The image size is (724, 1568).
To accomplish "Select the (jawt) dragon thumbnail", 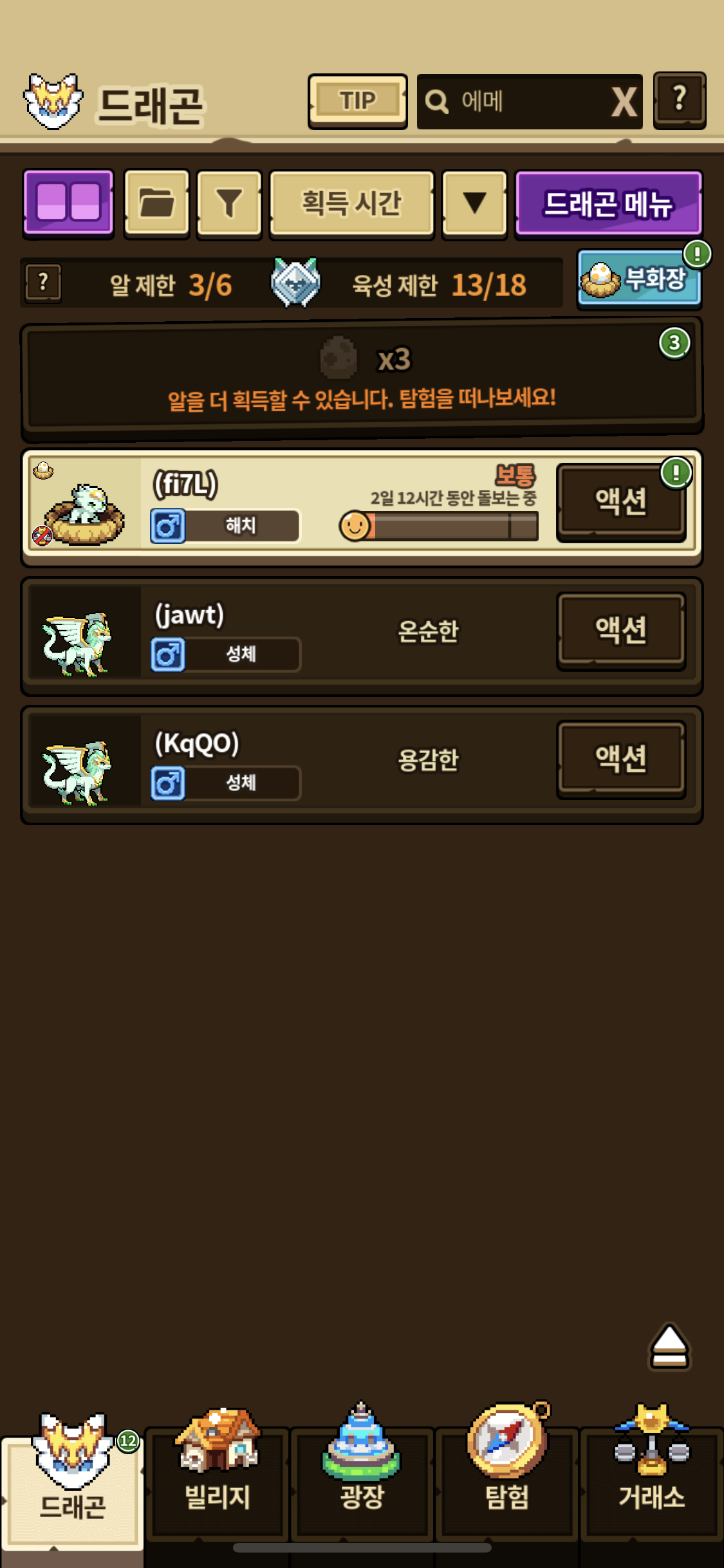I will pyautogui.click(x=84, y=632).
